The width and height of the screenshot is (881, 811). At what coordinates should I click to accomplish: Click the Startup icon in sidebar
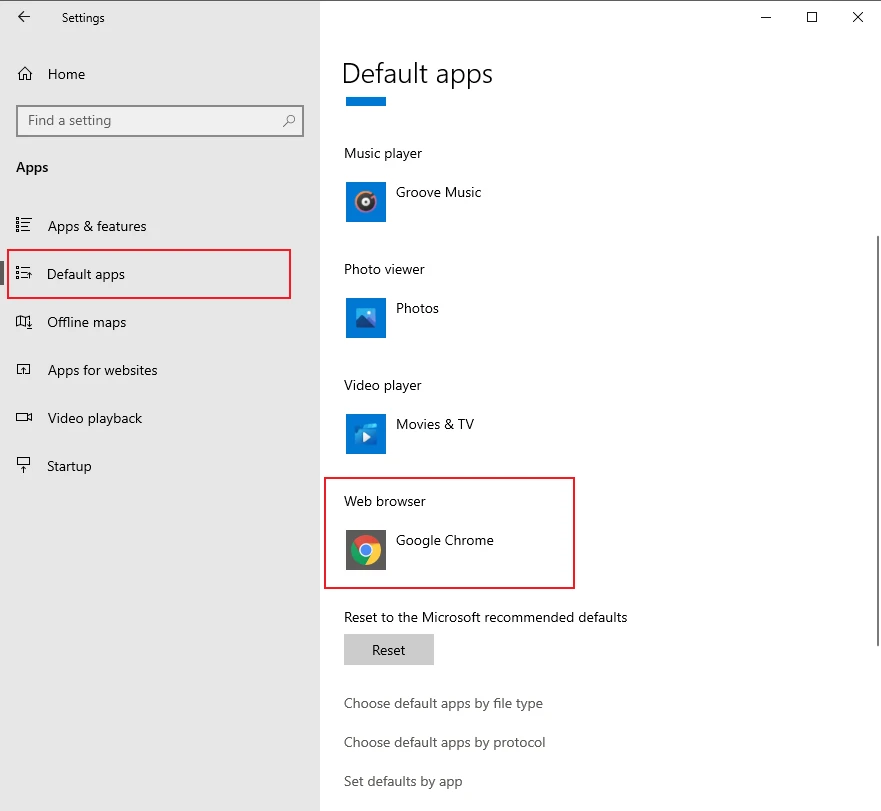[x=24, y=465]
